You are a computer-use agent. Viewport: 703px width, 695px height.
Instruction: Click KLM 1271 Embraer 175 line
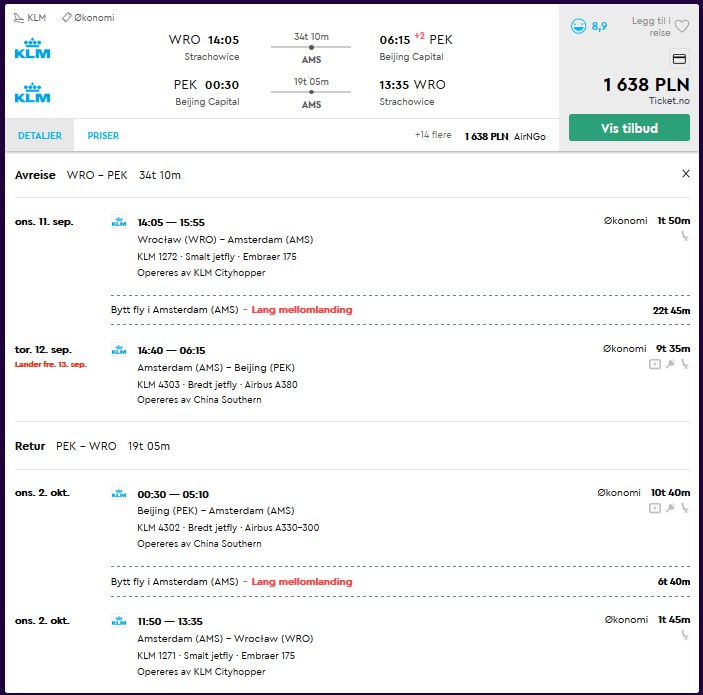point(216,656)
